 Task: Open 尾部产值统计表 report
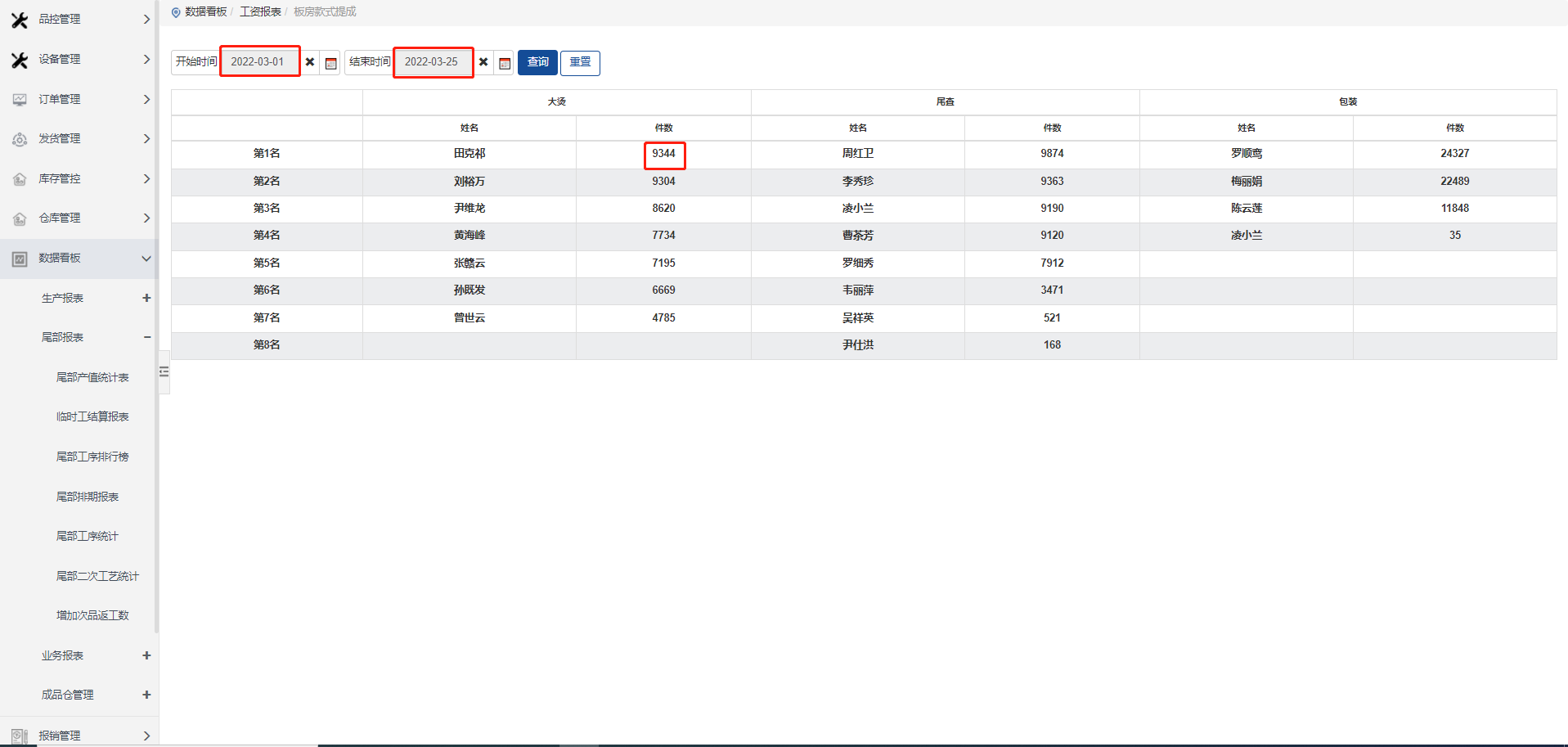point(92,377)
